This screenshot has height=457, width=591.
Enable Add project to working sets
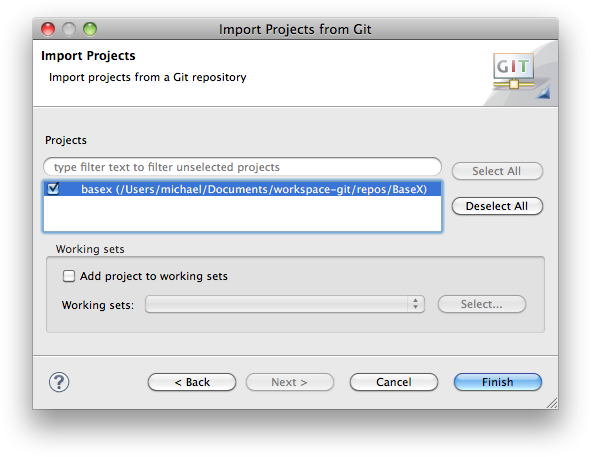point(69,276)
